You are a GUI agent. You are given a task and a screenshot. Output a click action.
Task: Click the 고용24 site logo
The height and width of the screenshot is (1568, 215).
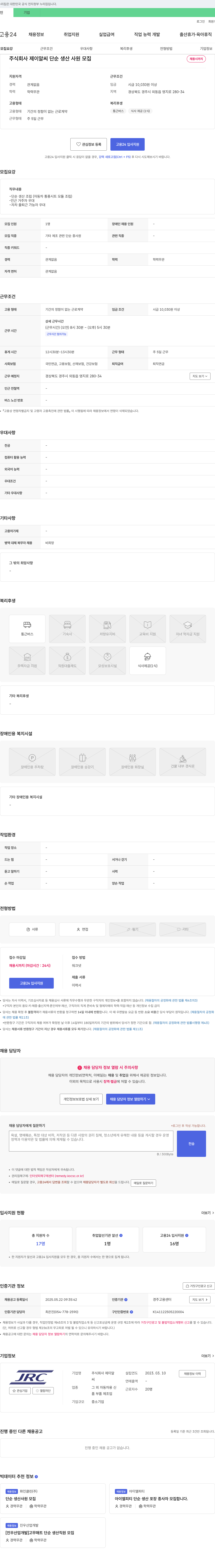[9, 35]
